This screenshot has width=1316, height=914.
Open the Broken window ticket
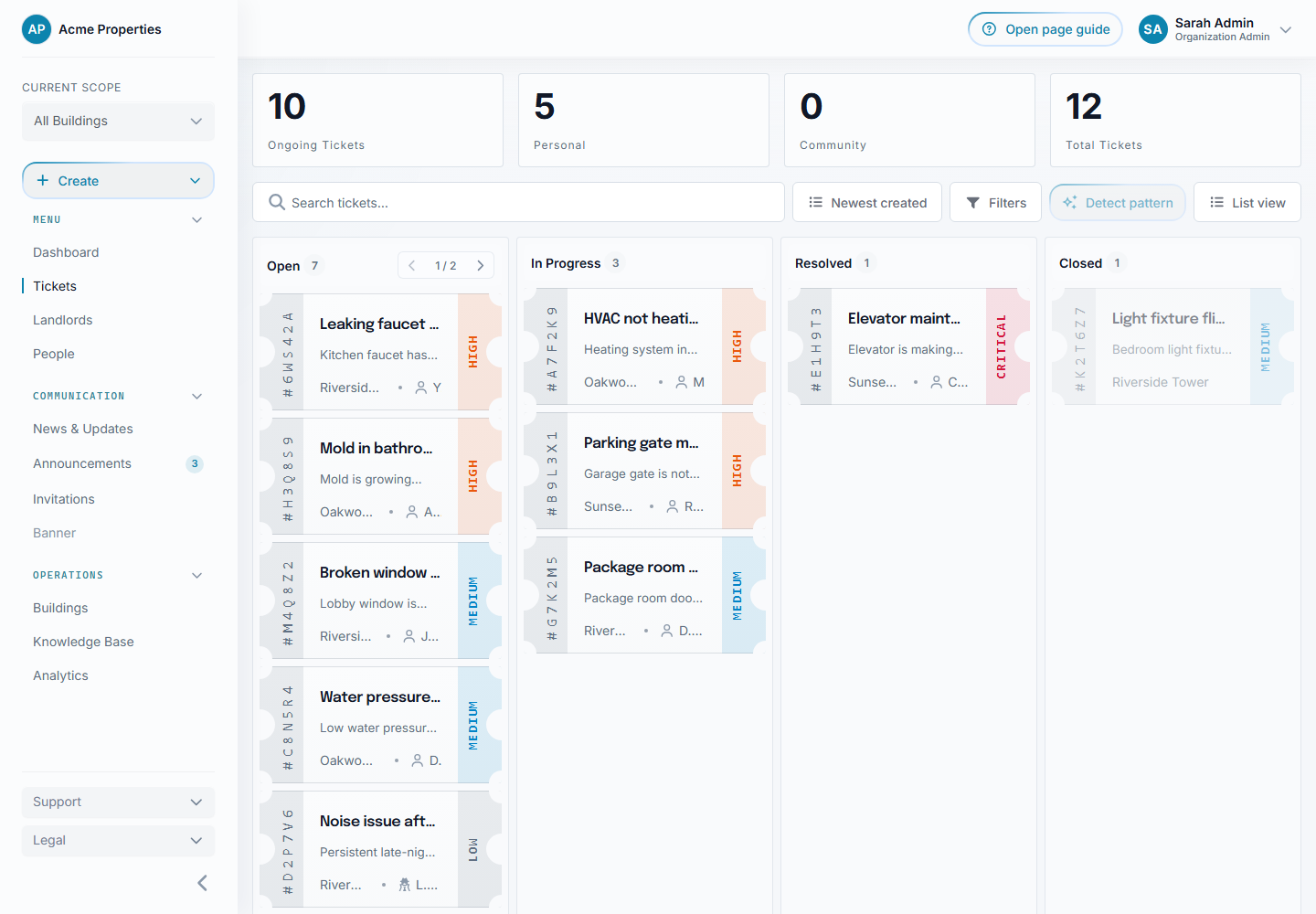380,600
